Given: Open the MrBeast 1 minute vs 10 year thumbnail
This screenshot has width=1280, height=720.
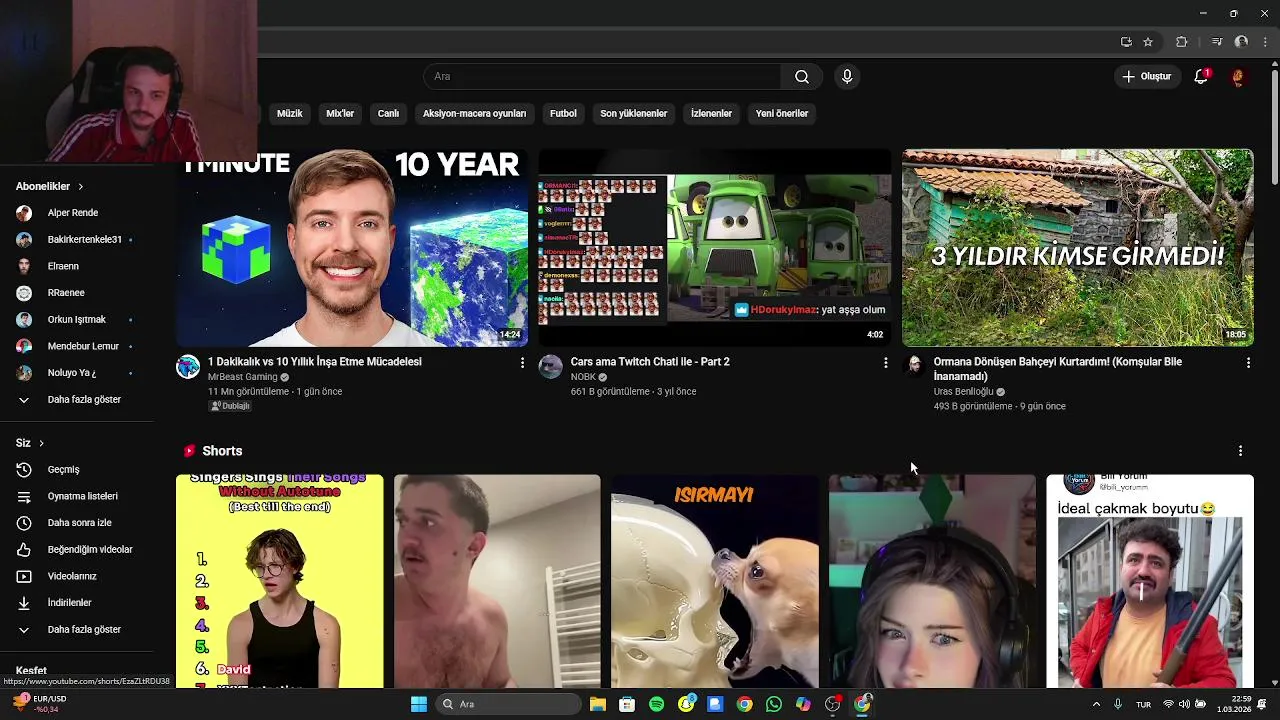Looking at the screenshot, I should [352, 248].
